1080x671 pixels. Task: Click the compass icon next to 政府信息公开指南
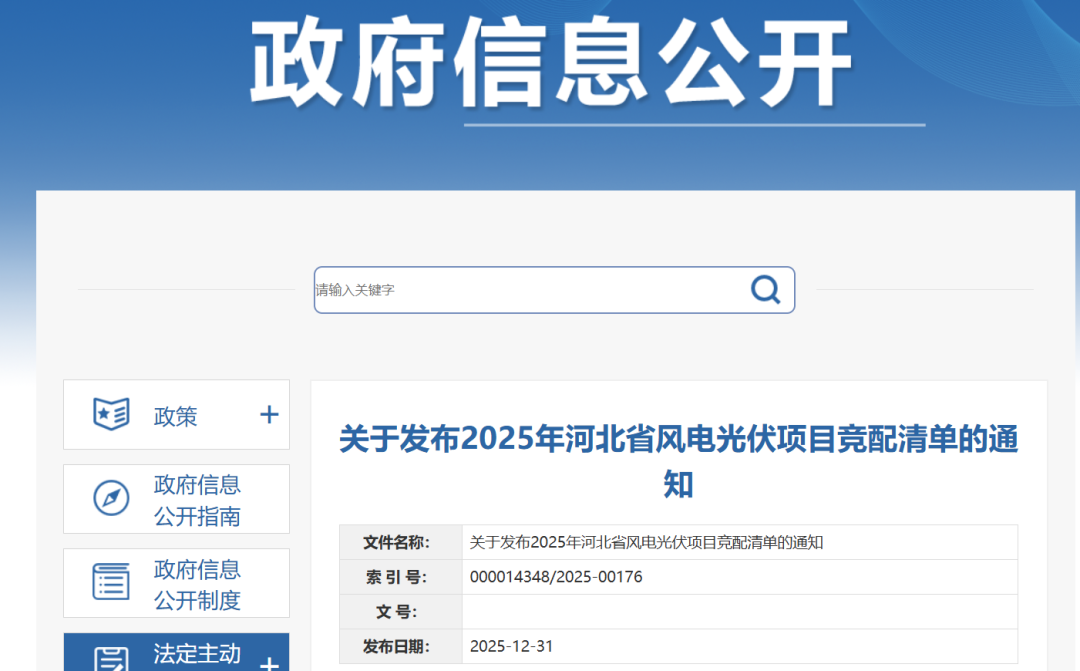(112, 497)
